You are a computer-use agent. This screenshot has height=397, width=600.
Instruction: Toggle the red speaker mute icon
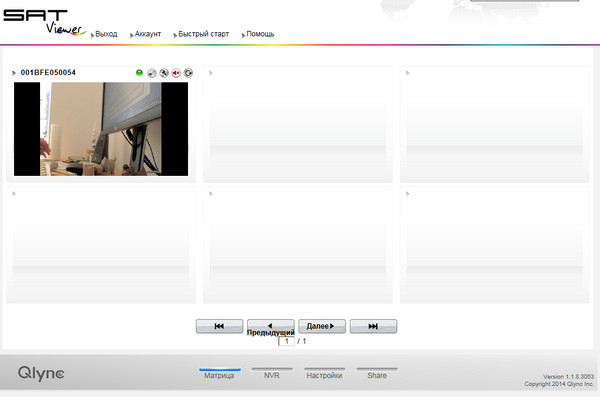pos(176,73)
